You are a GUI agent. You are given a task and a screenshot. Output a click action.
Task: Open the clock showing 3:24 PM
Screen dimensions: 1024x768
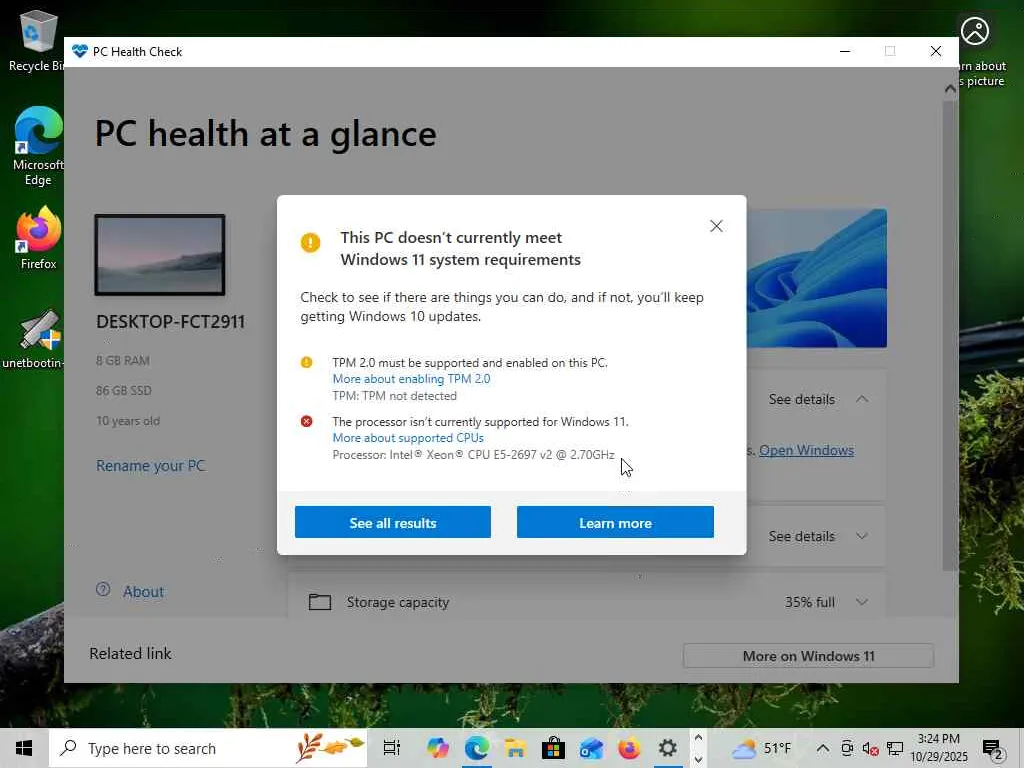(x=938, y=748)
